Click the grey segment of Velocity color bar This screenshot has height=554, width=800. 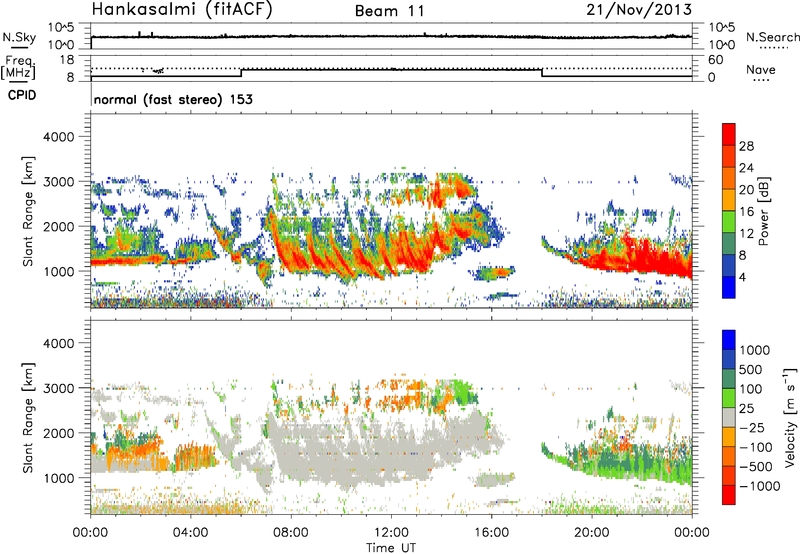click(729, 418)
